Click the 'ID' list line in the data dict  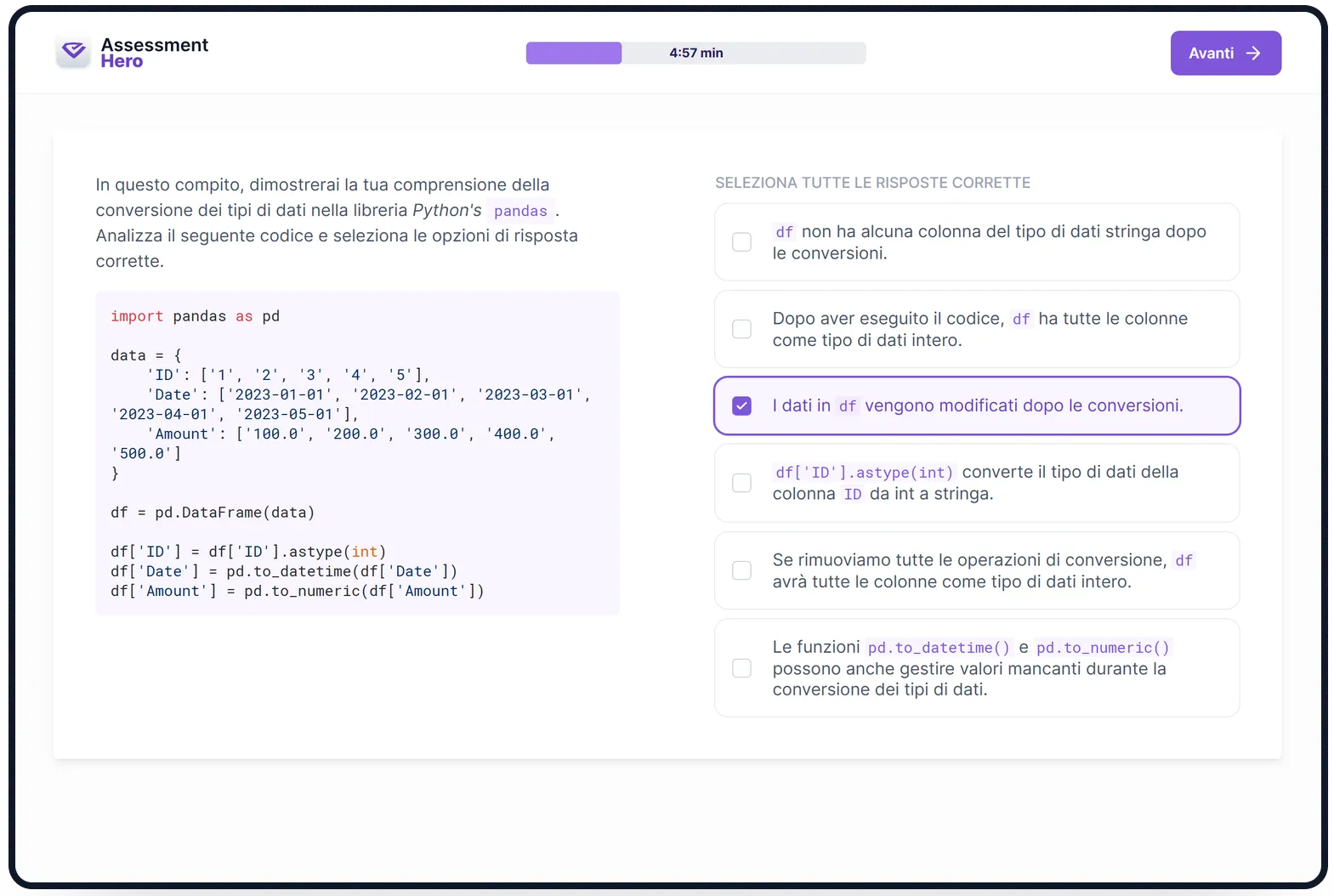pos(289,375)
